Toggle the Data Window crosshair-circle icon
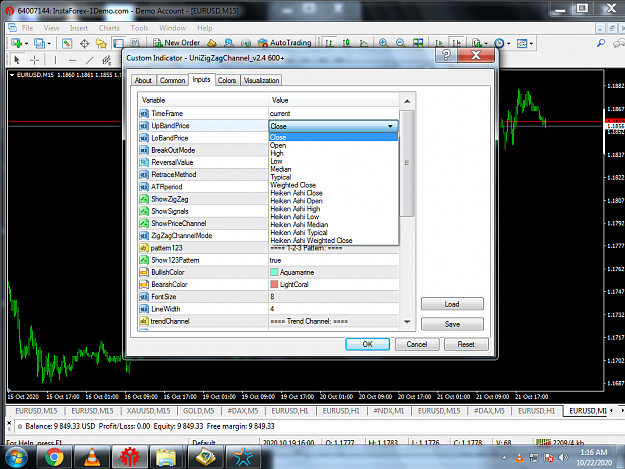Viewport: 625px width, 469px height. [84, 43]
